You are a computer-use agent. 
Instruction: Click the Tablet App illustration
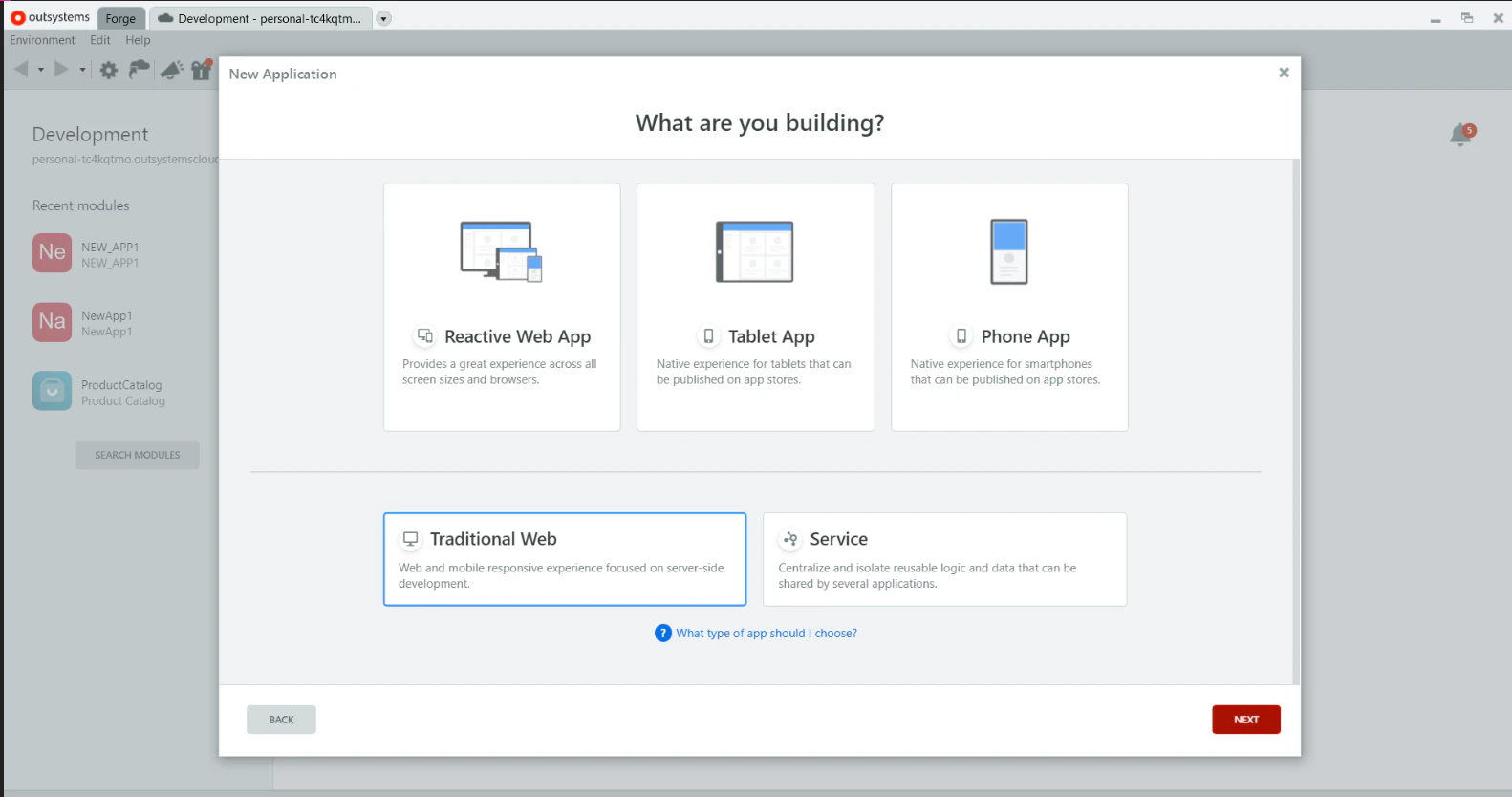755,251
